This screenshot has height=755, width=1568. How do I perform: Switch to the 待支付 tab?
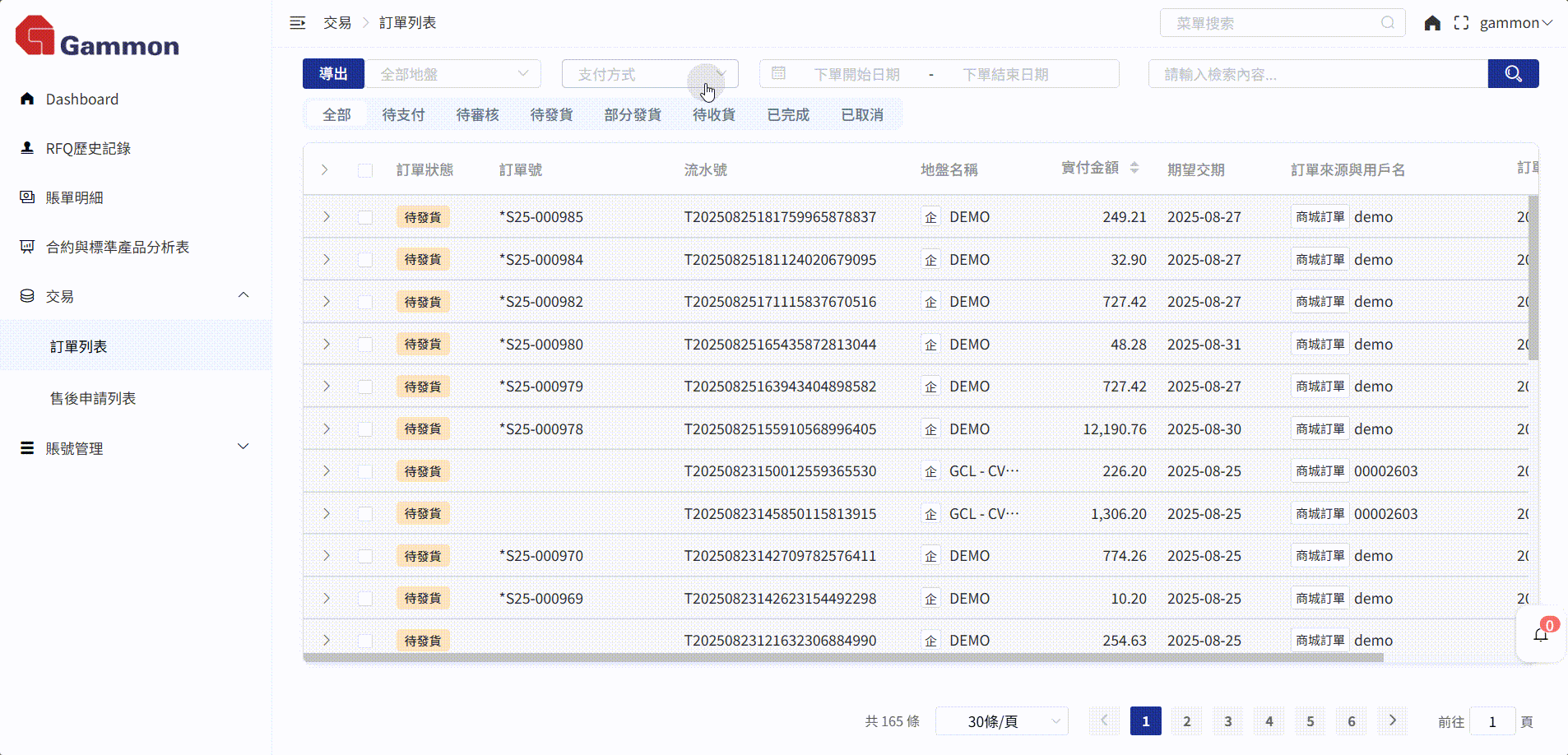tap(403, 115)
